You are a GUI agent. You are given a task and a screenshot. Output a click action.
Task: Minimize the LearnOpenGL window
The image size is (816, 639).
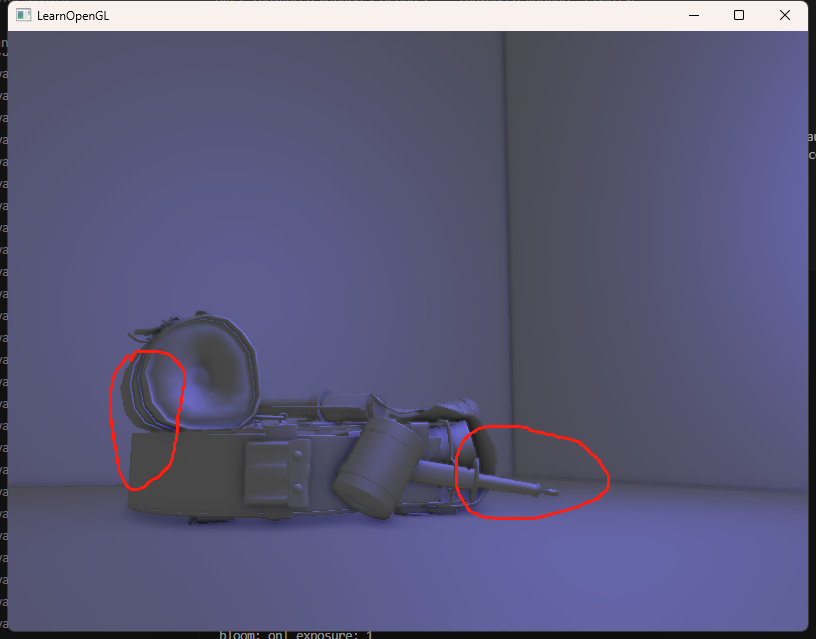[694, 16]
